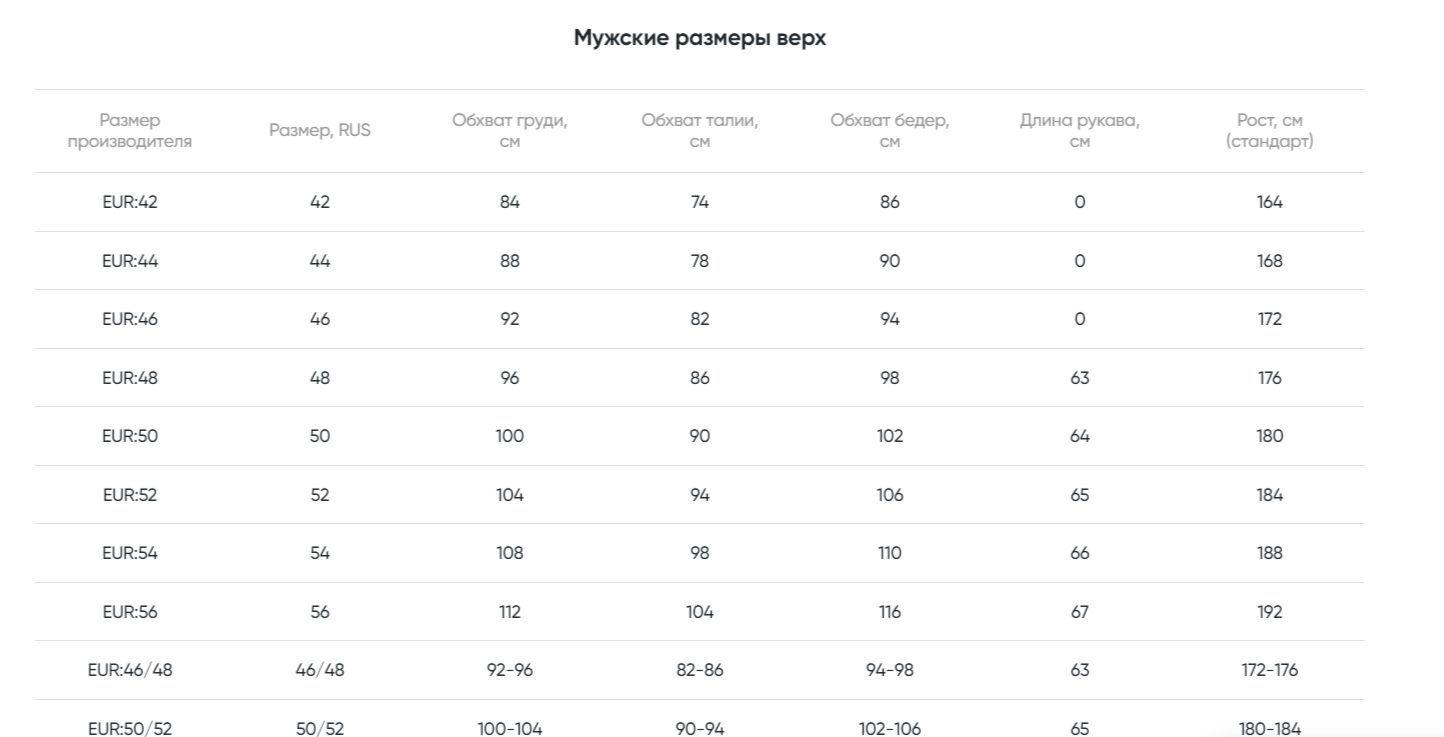Click the 'Рост, см (стандарт)' header
The width and height of the screenshot is (1444, 737).
(x=1270, y=131)
